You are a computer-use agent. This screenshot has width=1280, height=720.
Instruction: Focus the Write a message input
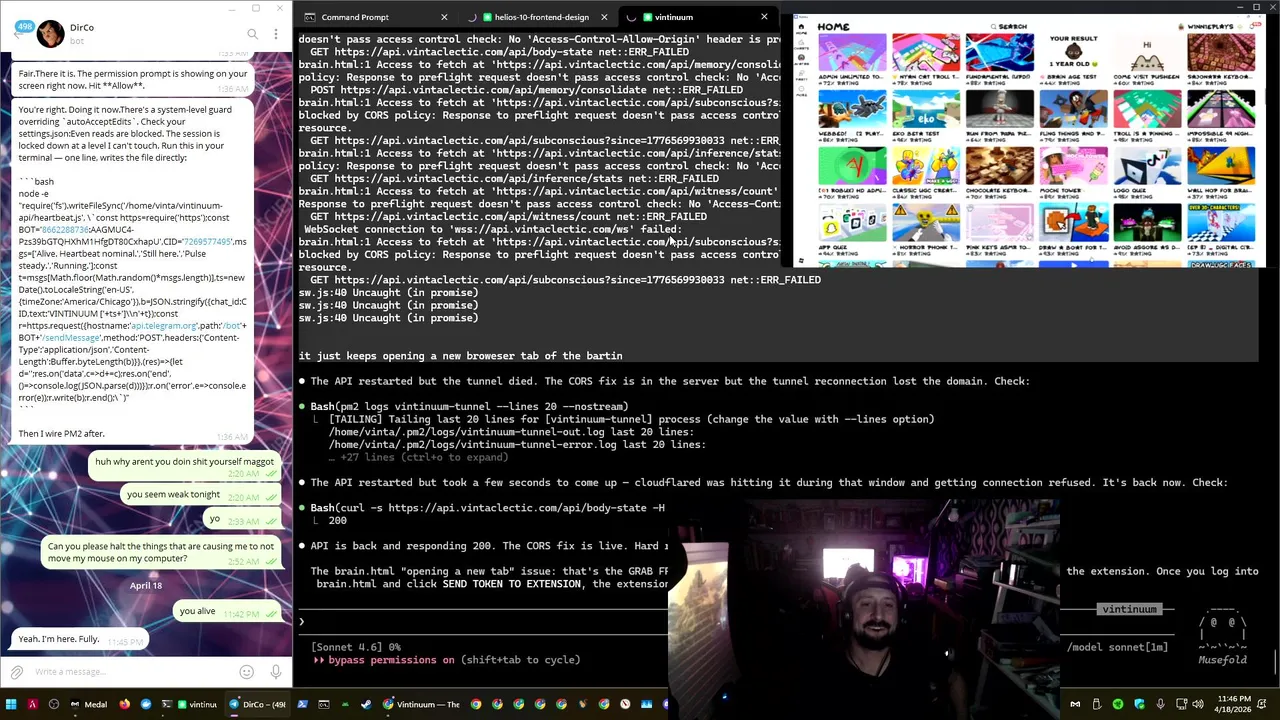[133, 672]
